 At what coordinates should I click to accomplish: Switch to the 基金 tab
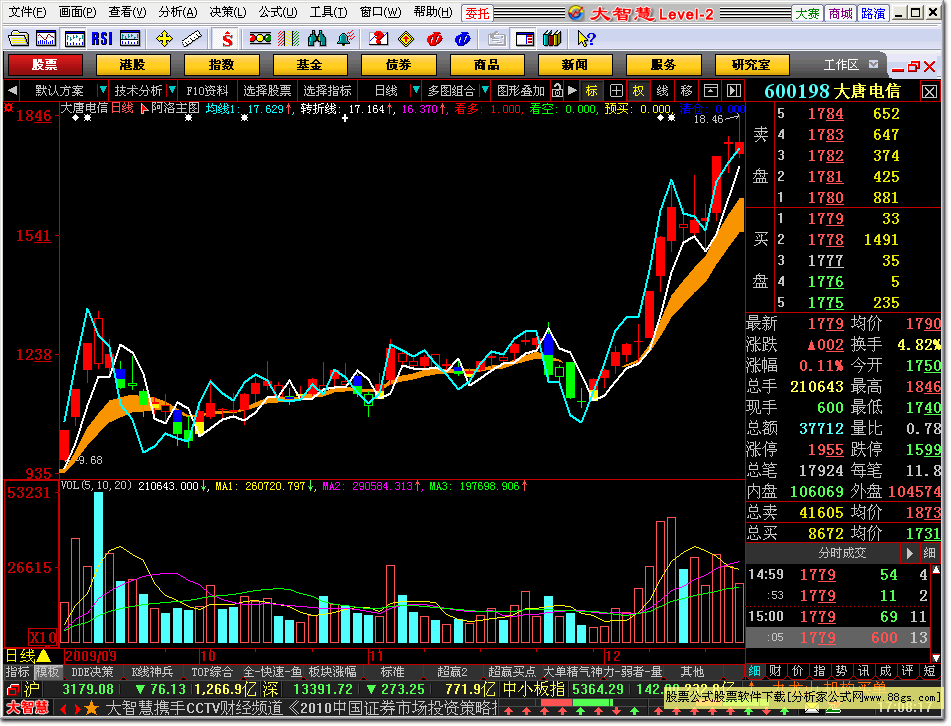tap(310, 64)
